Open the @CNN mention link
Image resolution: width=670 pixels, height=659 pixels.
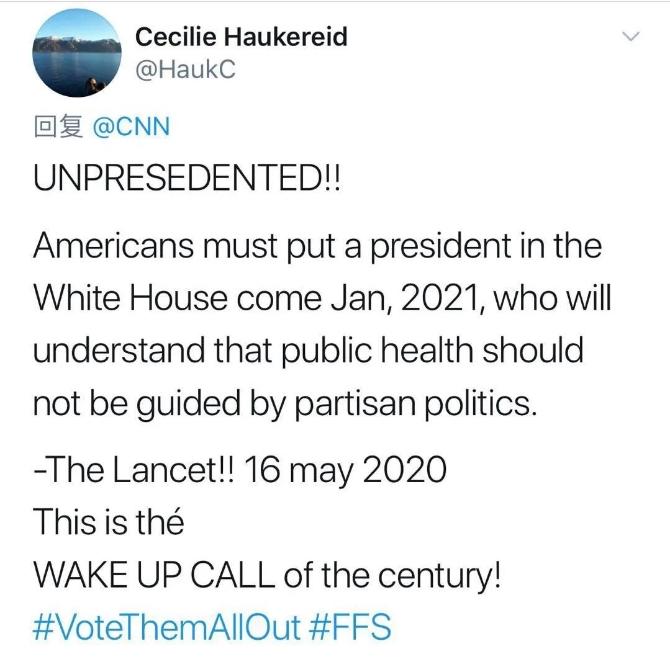click(x=131, y=127)
